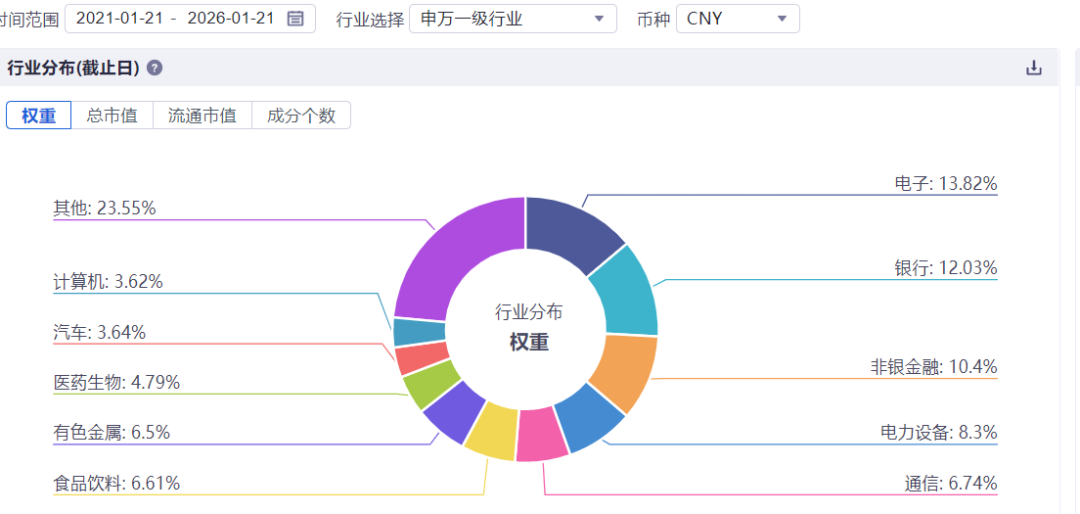Click the label 银行: 12.03%

pos(945,267)
